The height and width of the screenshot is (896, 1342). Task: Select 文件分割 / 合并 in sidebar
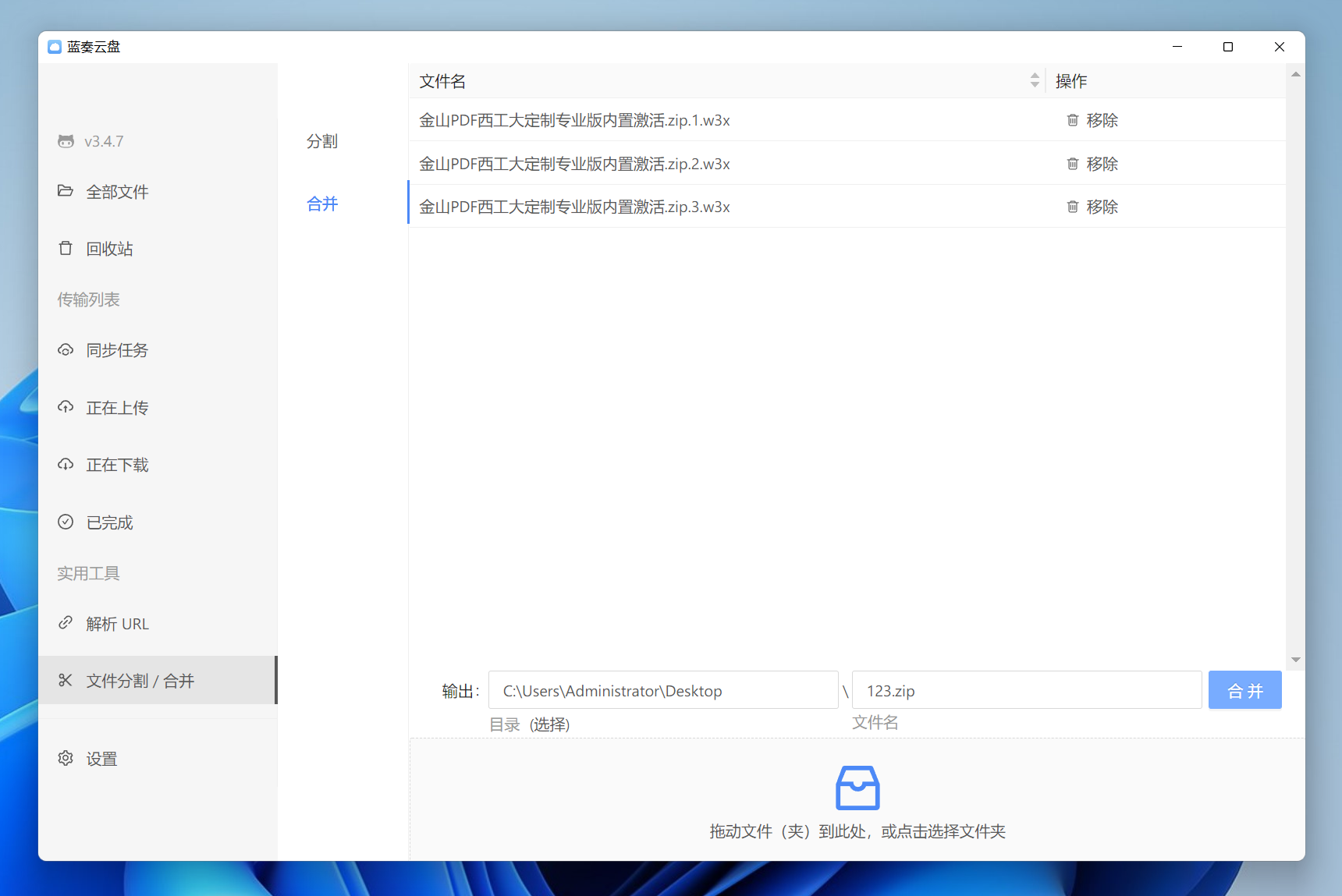157,681
